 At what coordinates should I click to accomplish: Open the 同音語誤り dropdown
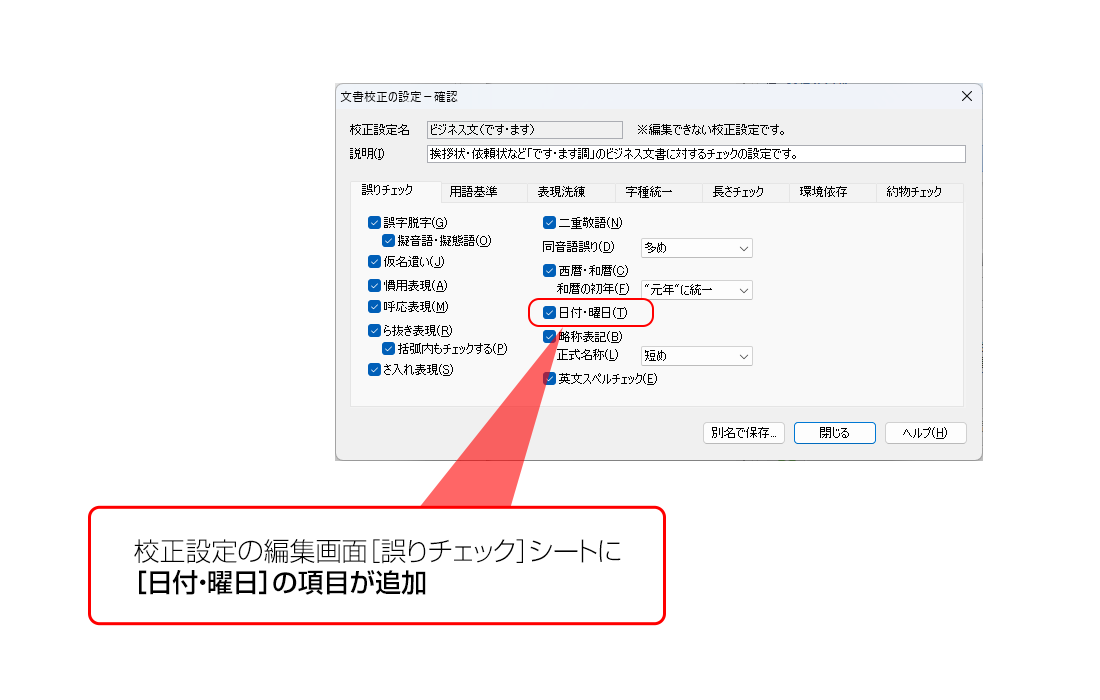pyautogui.click(x=696, y=247)
